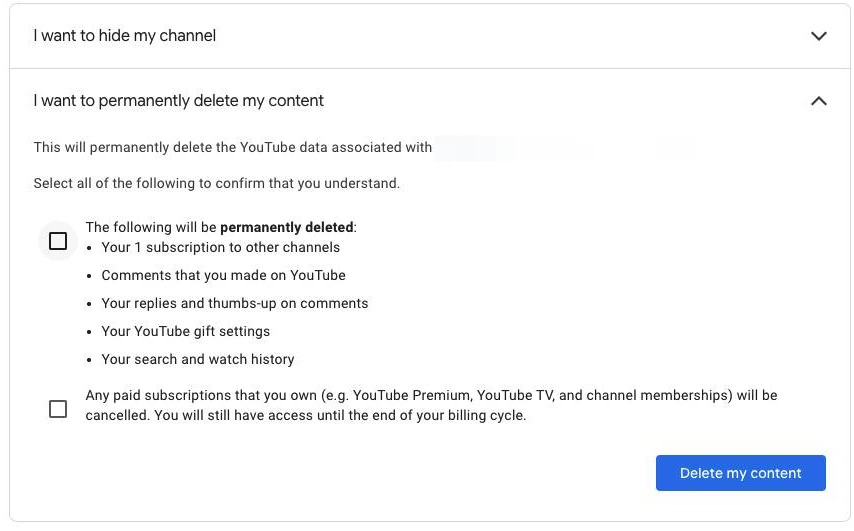Check the permanently deleted confirmation checkbox

coord(58,241)
